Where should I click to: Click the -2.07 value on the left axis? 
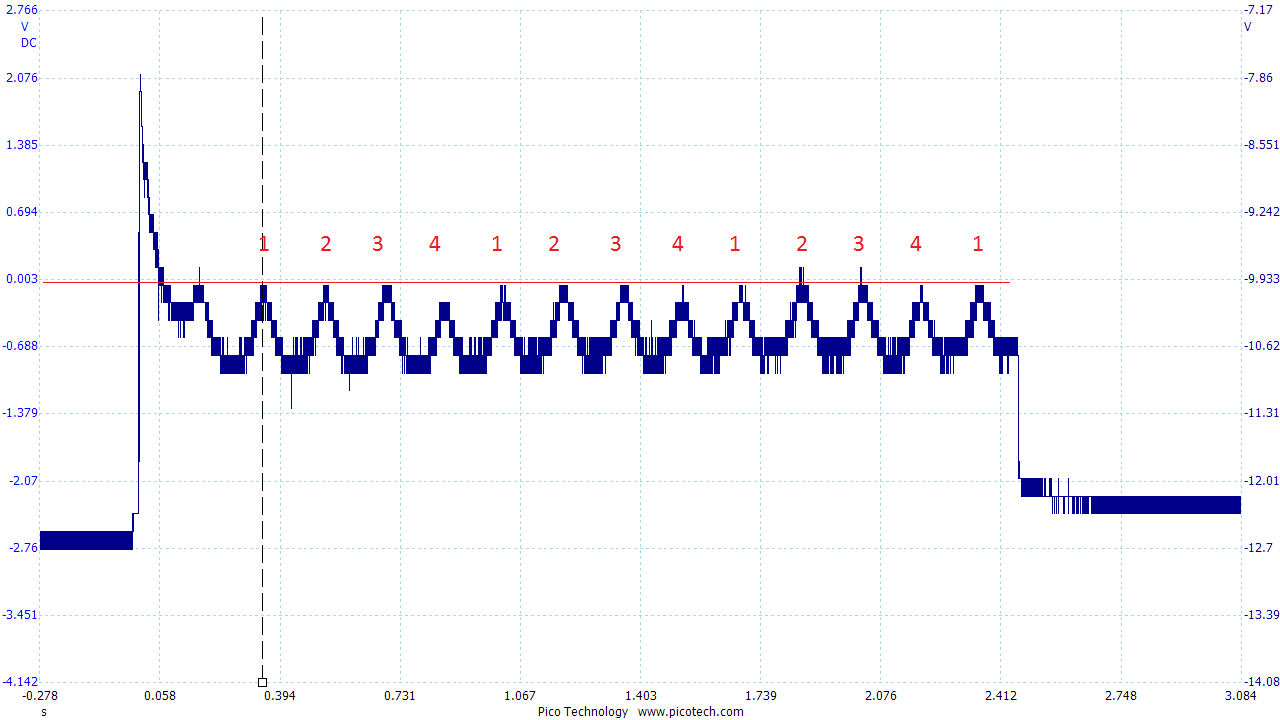[x=24, y=481]
